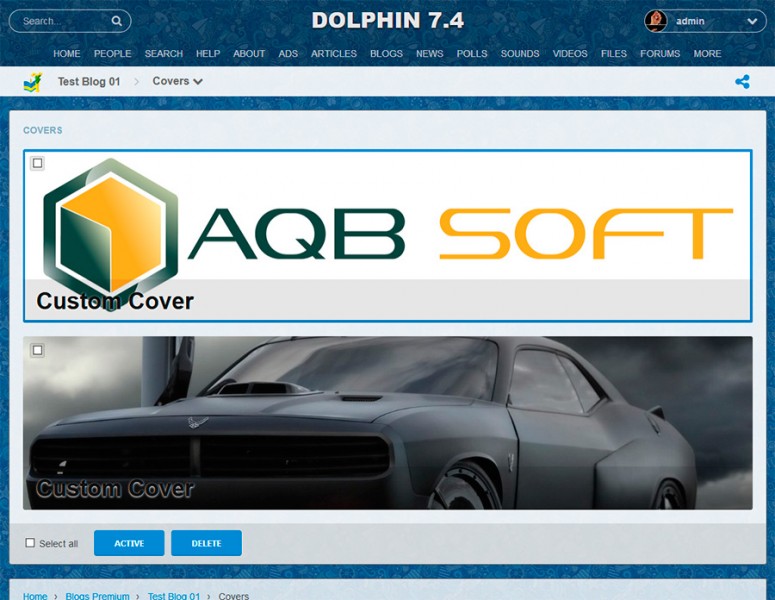Click the Blogs Premium breadcrumb link
Screen dimensions: 775x600
pos(97,596)
